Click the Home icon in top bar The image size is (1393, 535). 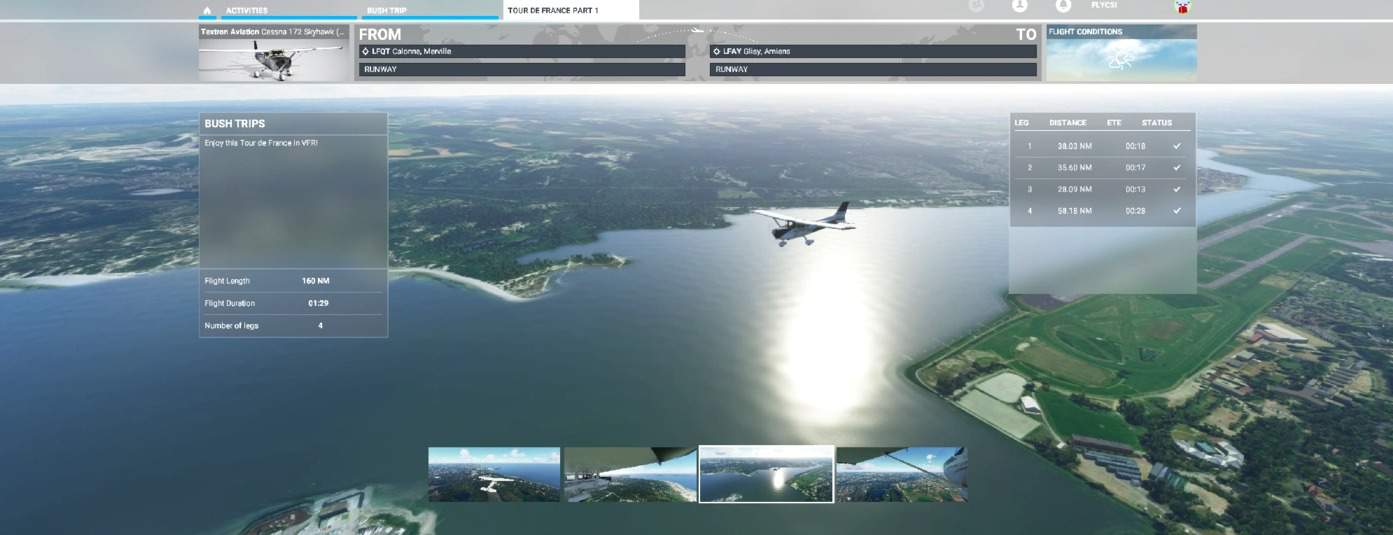(x=207, y=10)
